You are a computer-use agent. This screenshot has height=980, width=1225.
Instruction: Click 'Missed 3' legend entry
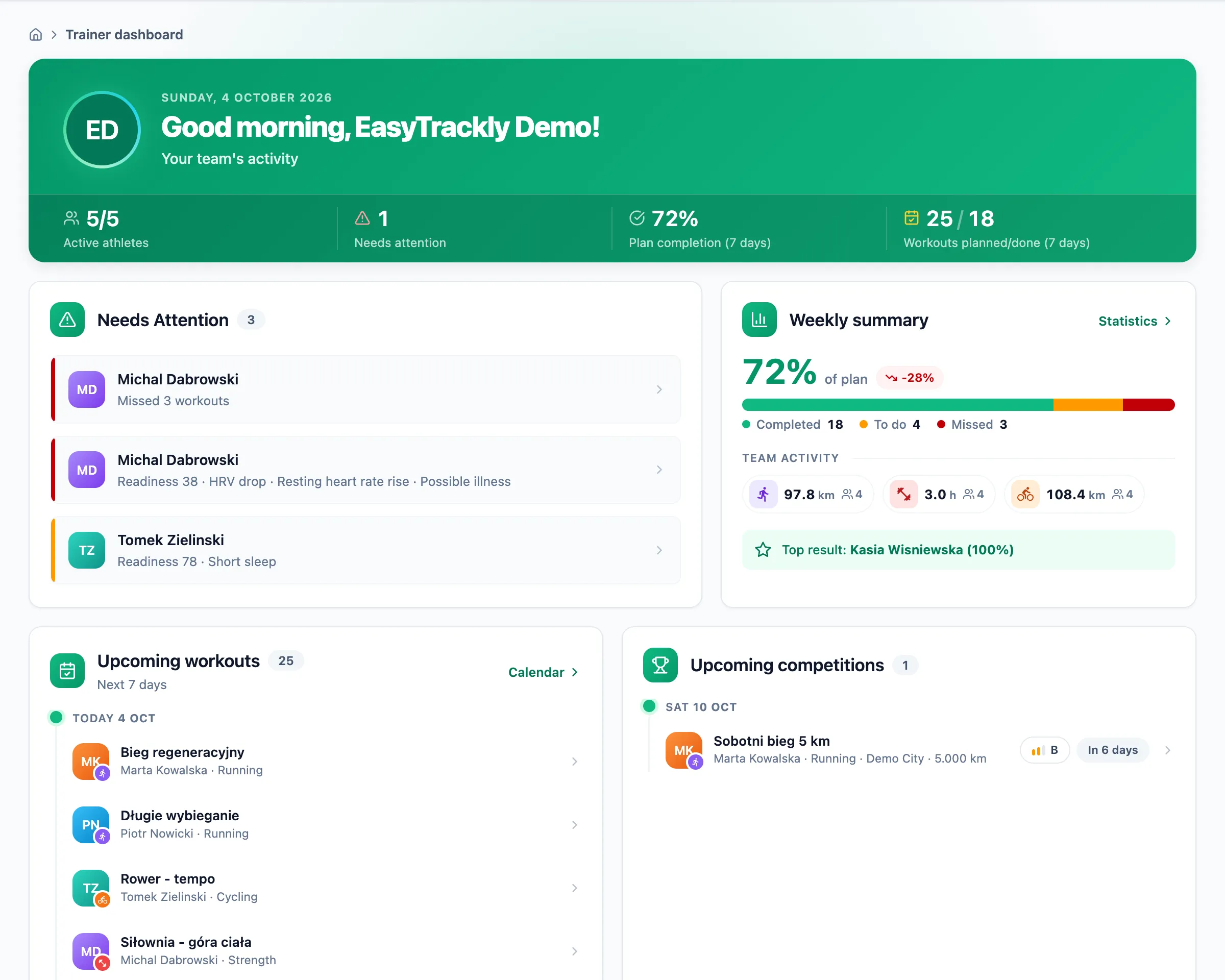click(x=972, y=424)
